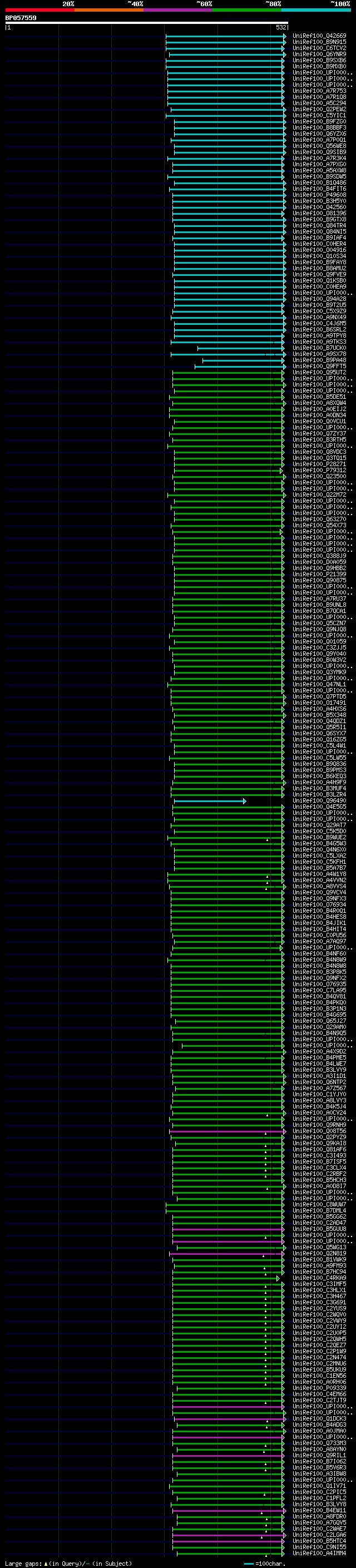Click the orange ~40% identity legend segment
This screenshot has width=356, height=1568.
tap(109, 10)
